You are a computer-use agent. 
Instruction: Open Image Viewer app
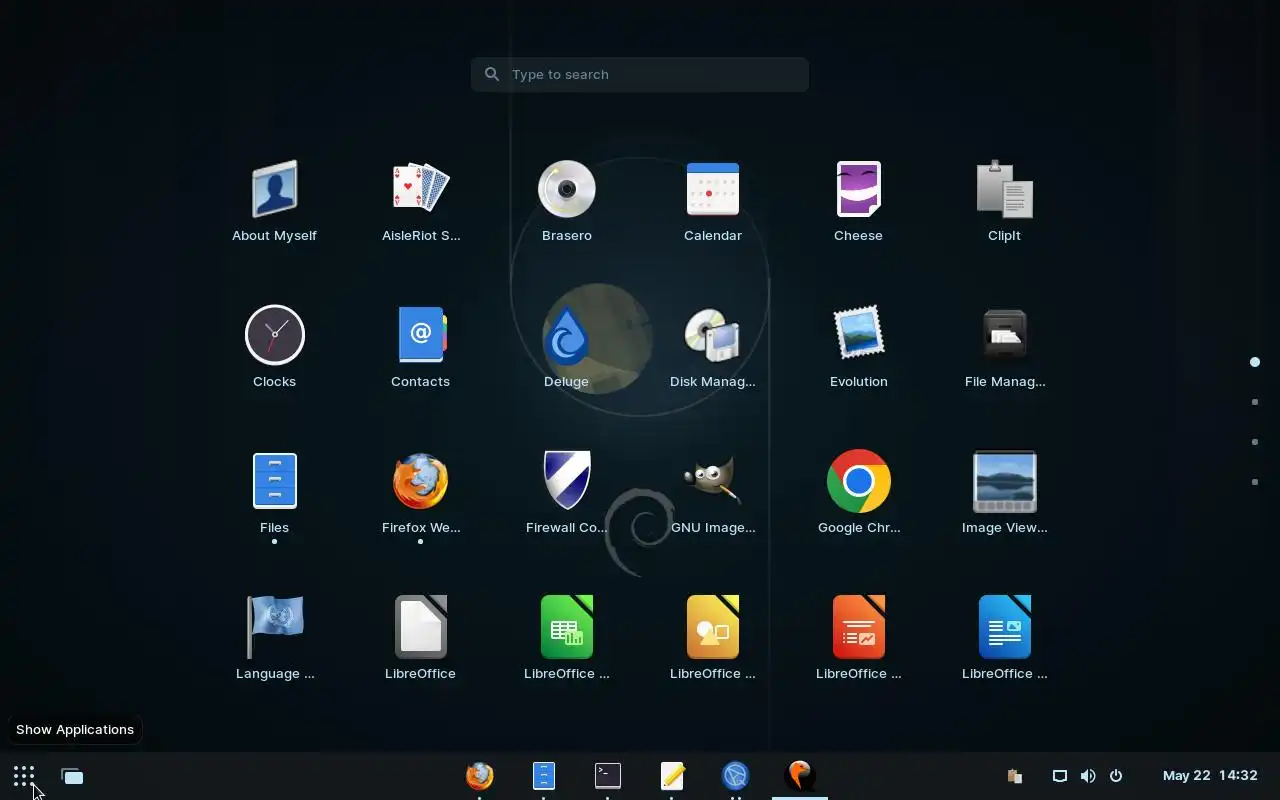click(x=1004, y=481)
